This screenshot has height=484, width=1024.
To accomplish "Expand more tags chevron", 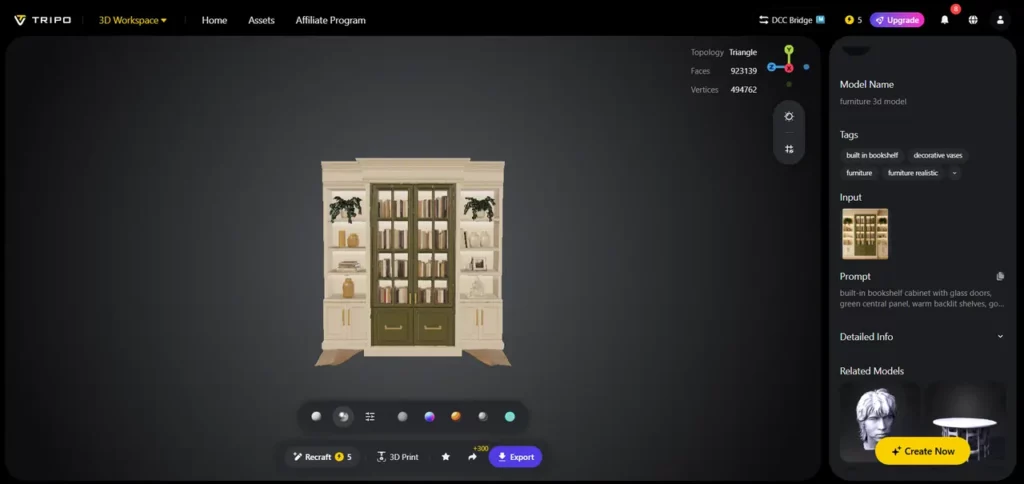I will (954, 173).
